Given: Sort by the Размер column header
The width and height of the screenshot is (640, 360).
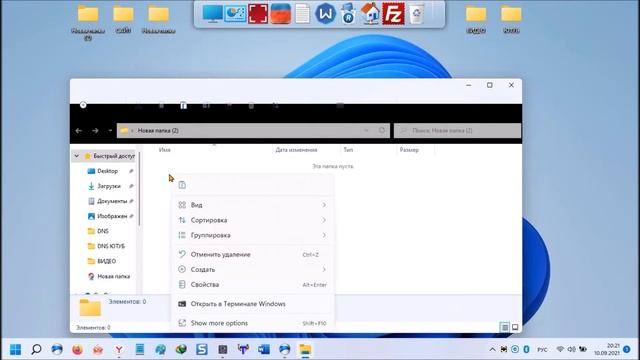Looking at the screenshot, I should [409, 150].
